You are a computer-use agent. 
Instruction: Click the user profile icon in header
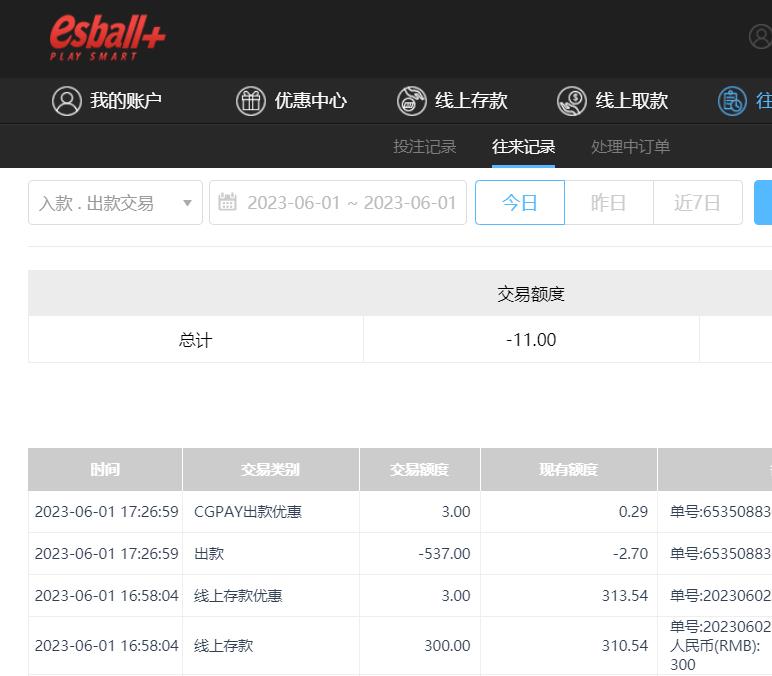point(761,37)
